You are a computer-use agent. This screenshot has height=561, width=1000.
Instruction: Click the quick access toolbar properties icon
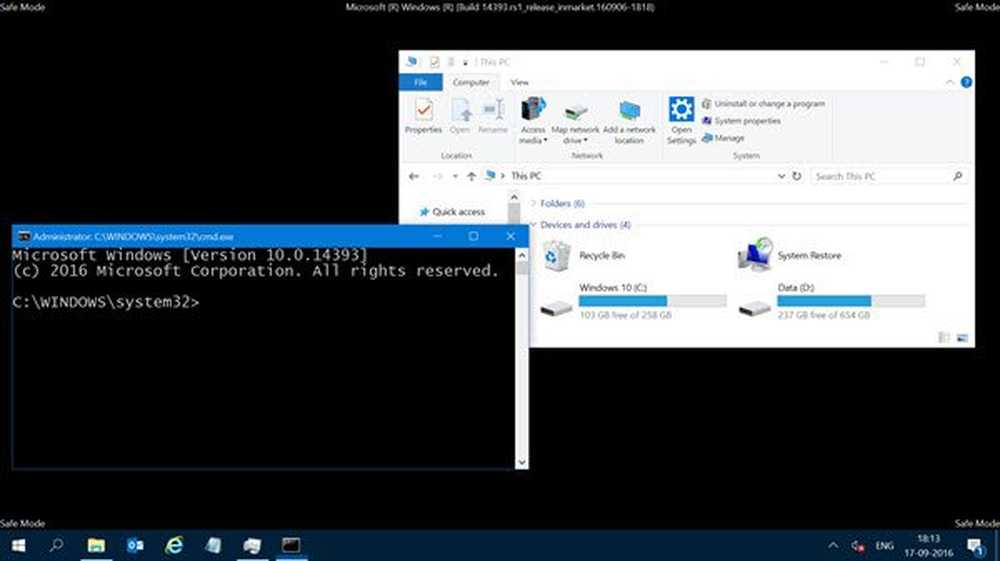coord(434,62)
